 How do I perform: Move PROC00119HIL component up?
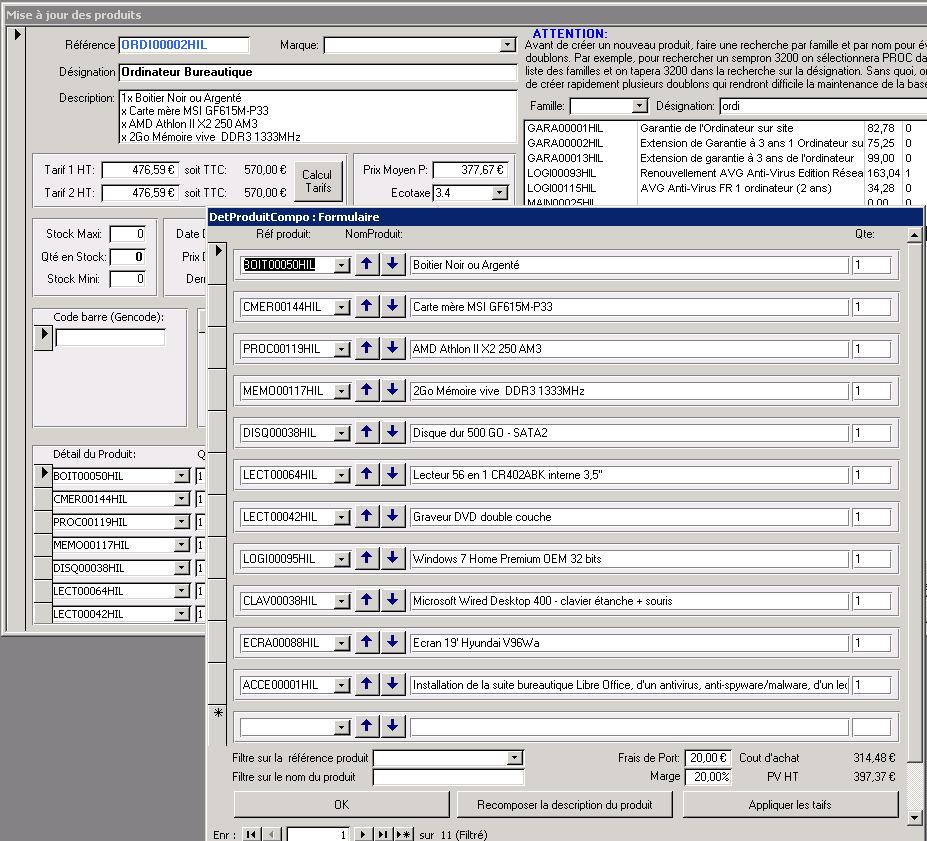click(x=367, y=348)
